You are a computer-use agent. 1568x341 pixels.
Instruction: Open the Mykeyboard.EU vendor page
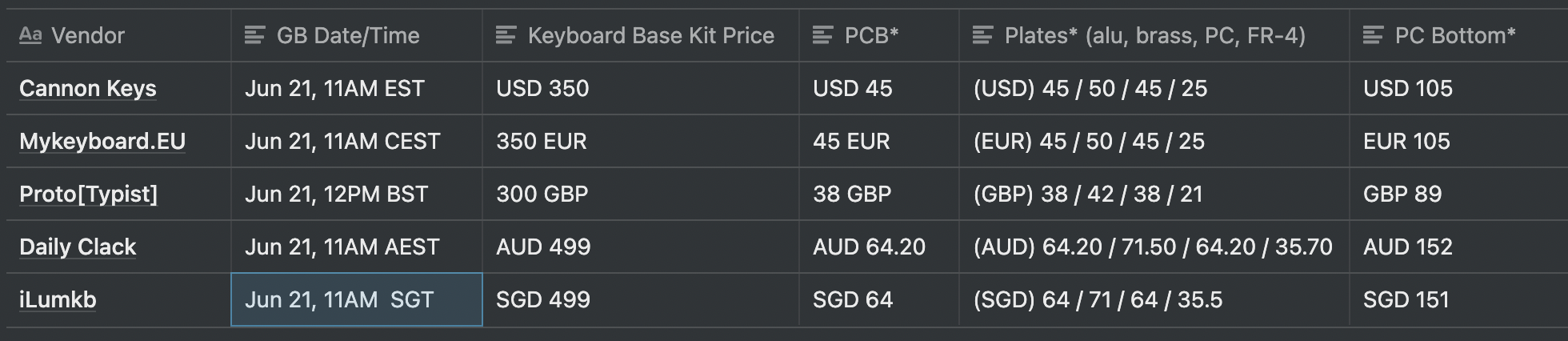click(x=102, y=141)
